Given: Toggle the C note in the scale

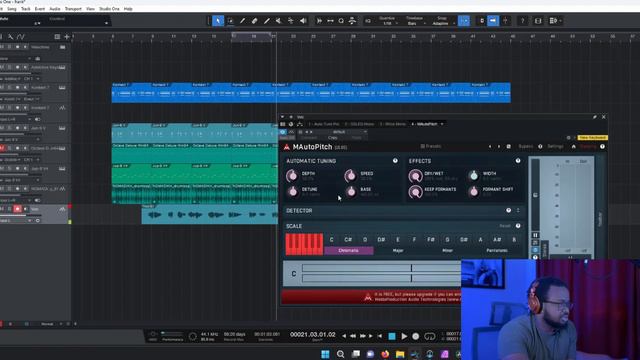Looking at the screenshot, I should pyautogui.click(x=331, y=240).
